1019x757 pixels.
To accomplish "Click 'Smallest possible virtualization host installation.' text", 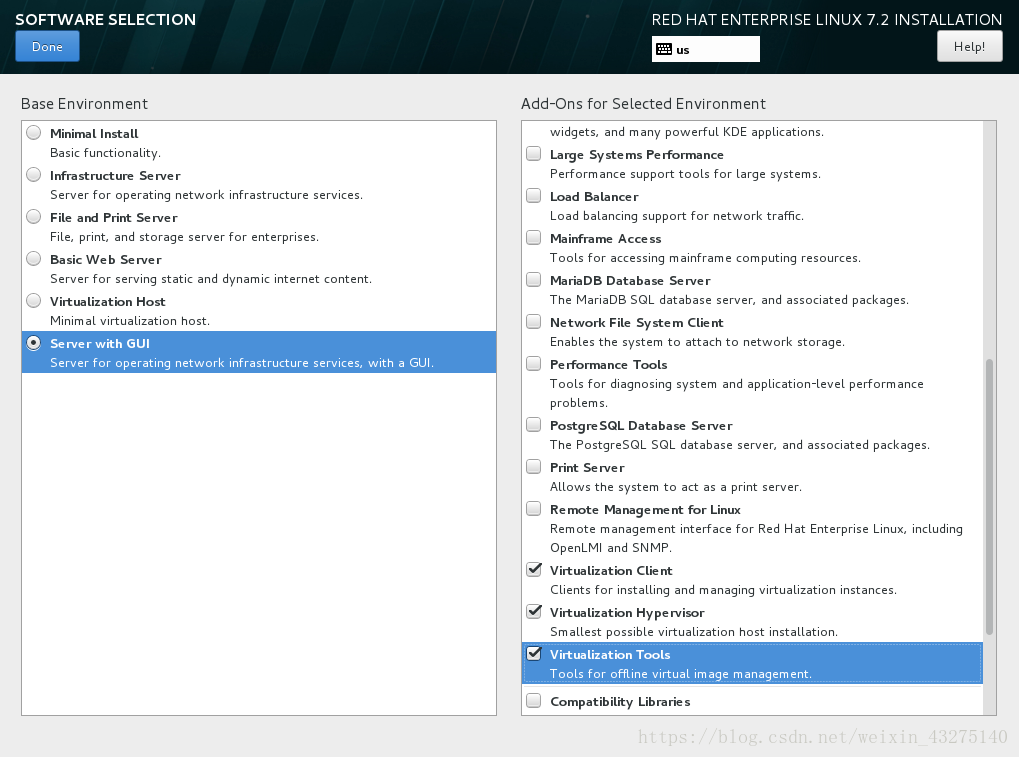I will pyautogui.click(x=693, y=632).
